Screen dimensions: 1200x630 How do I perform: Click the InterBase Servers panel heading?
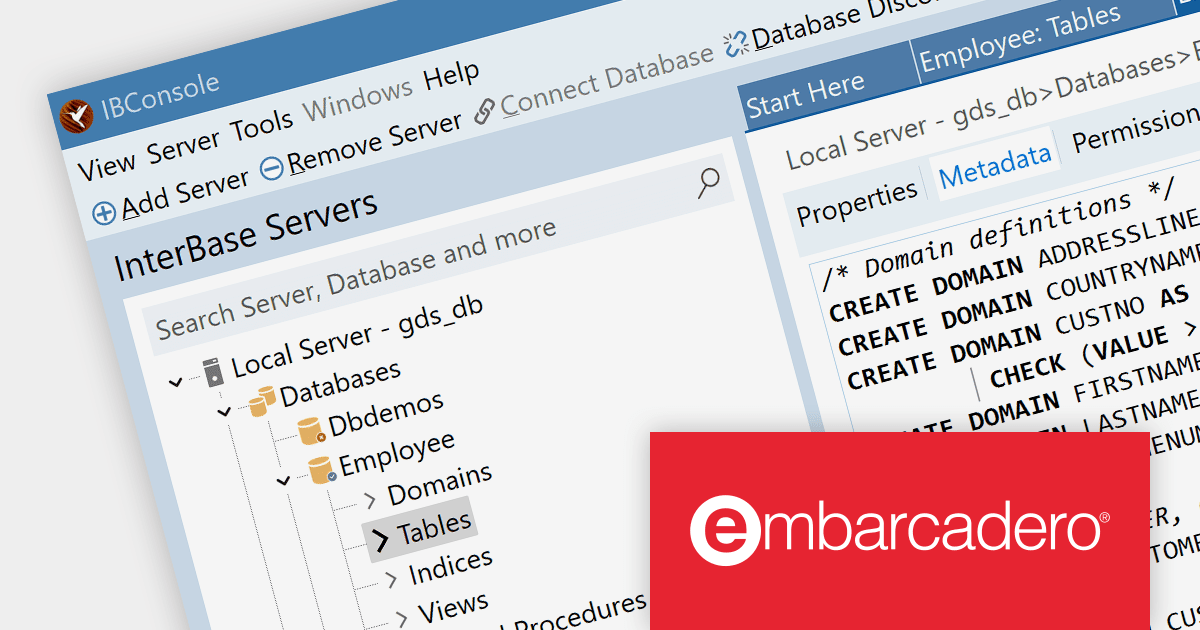[246, 235]
